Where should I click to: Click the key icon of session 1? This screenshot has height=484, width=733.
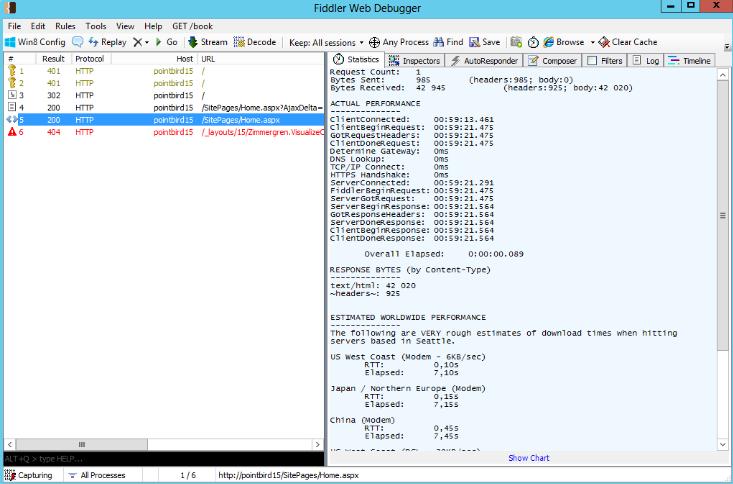12,71
